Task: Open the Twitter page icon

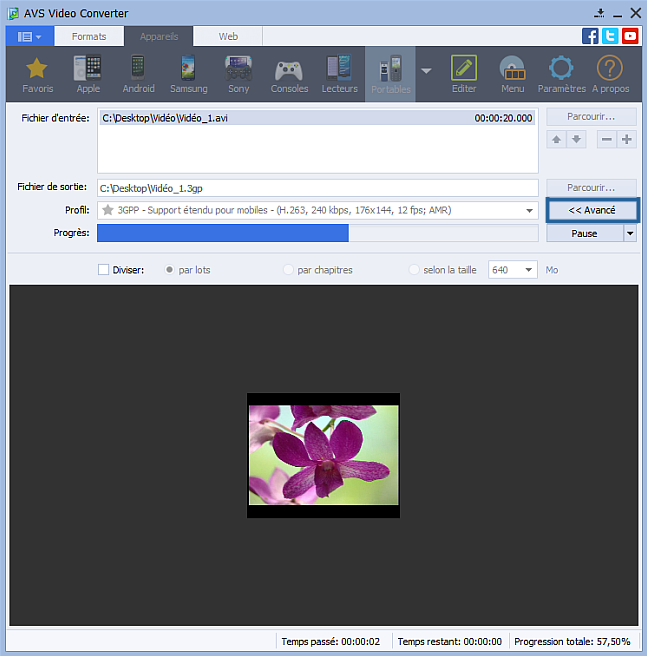Action: tap(610, 36)
